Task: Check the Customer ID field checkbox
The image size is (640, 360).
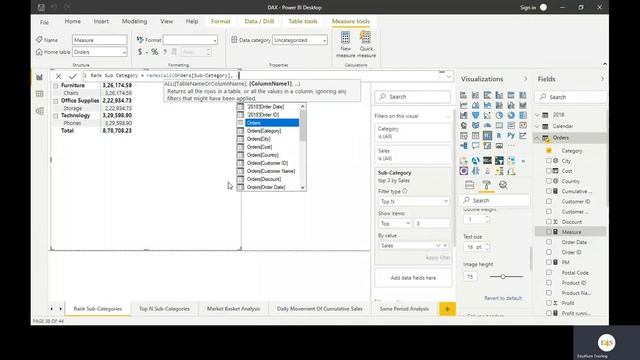Action: [549, 201]
